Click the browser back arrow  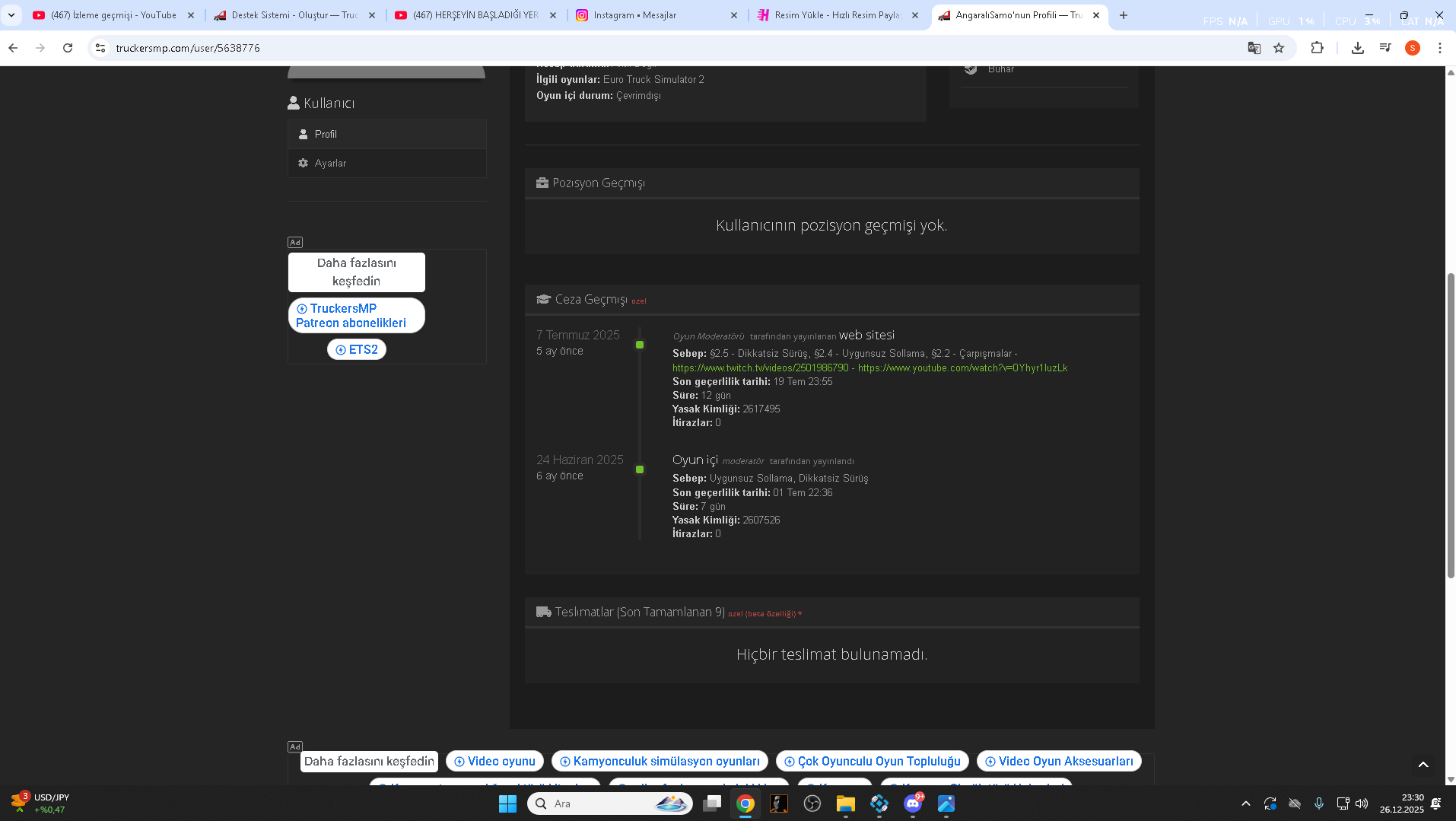[x=13, y=48]
